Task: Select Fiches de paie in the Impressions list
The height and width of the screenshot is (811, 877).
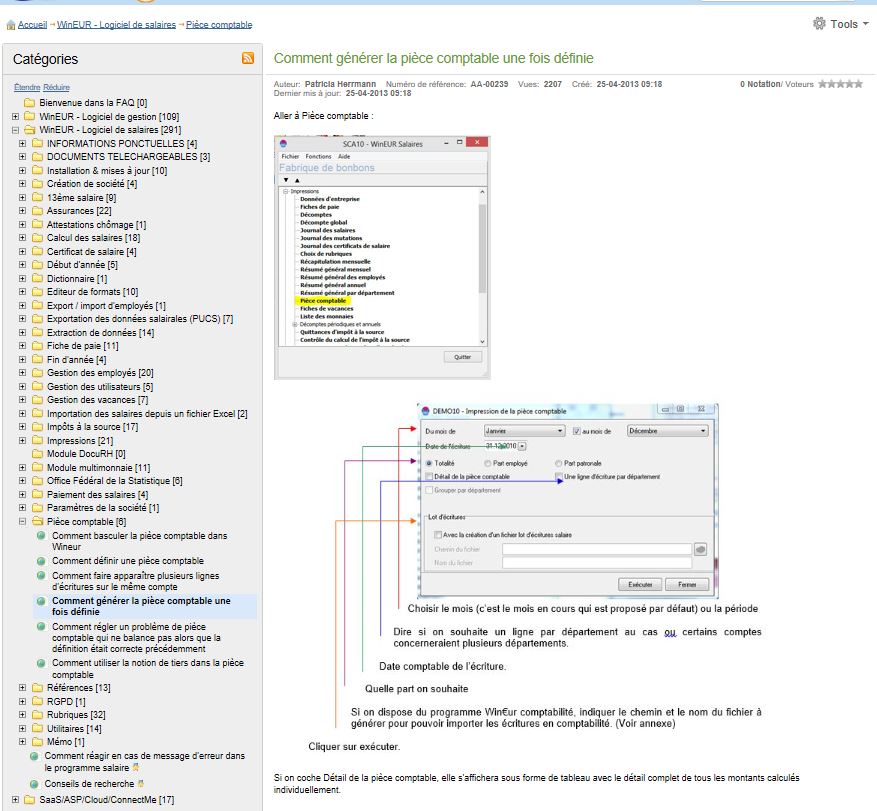Action: pos(319,207)
